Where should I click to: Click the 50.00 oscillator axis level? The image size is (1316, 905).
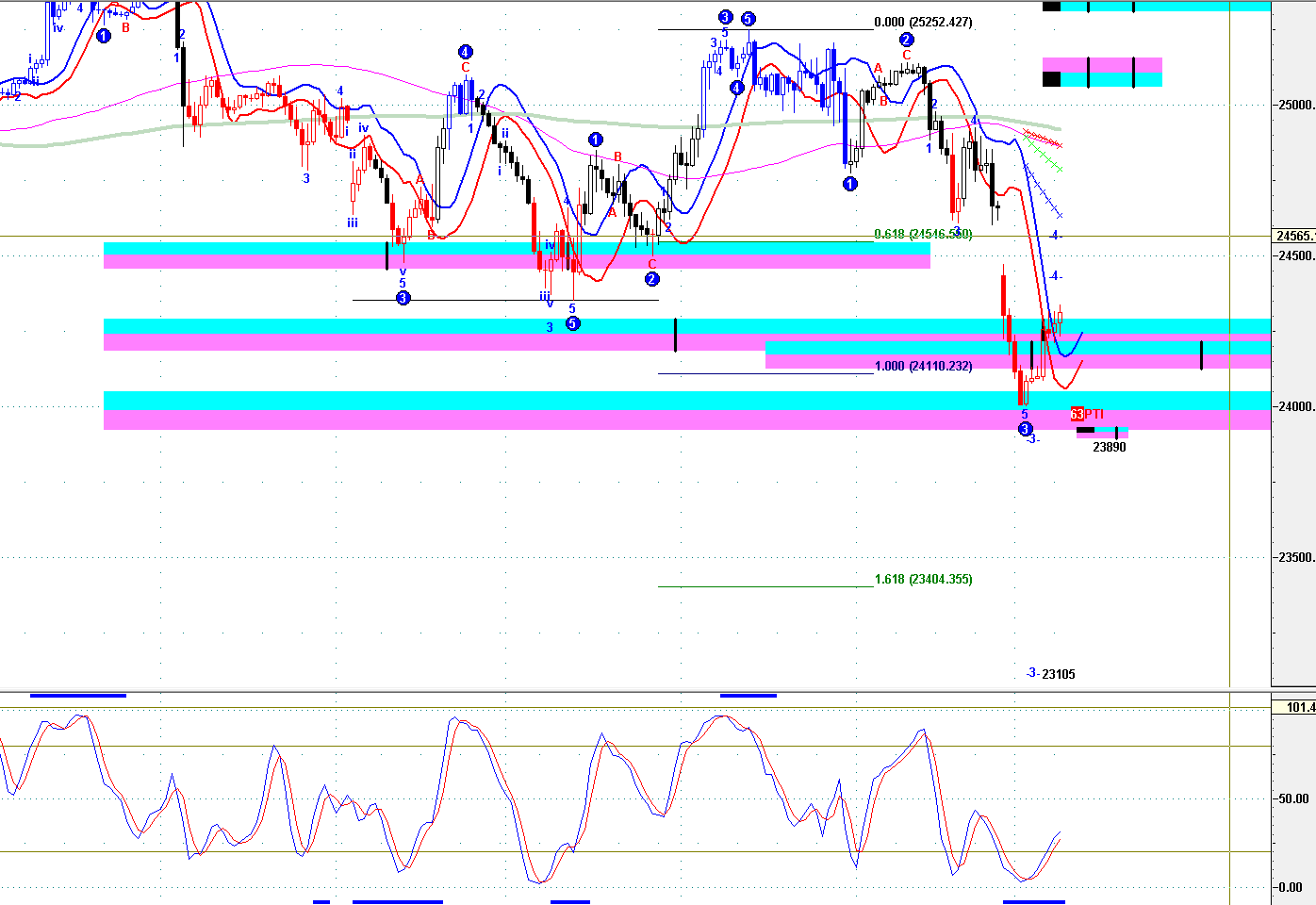[1292, 798]
